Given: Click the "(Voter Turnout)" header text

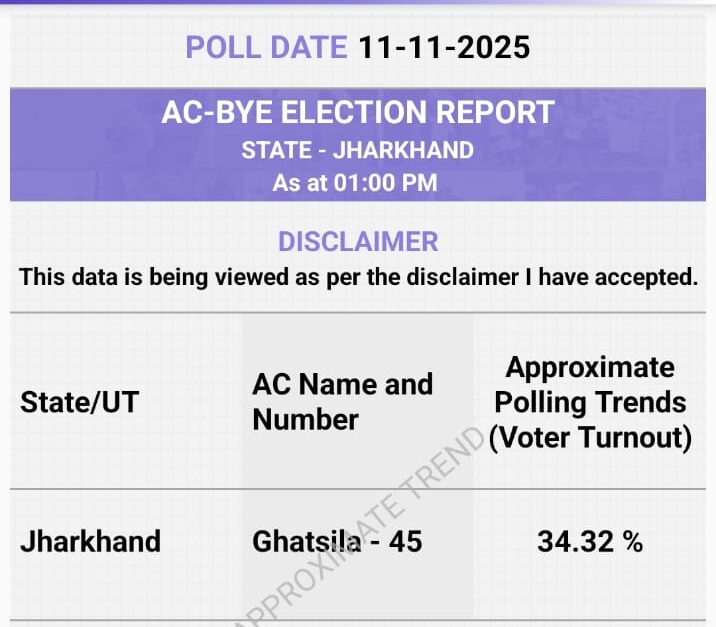Looking at the screenshot, I should coord(590,438).
